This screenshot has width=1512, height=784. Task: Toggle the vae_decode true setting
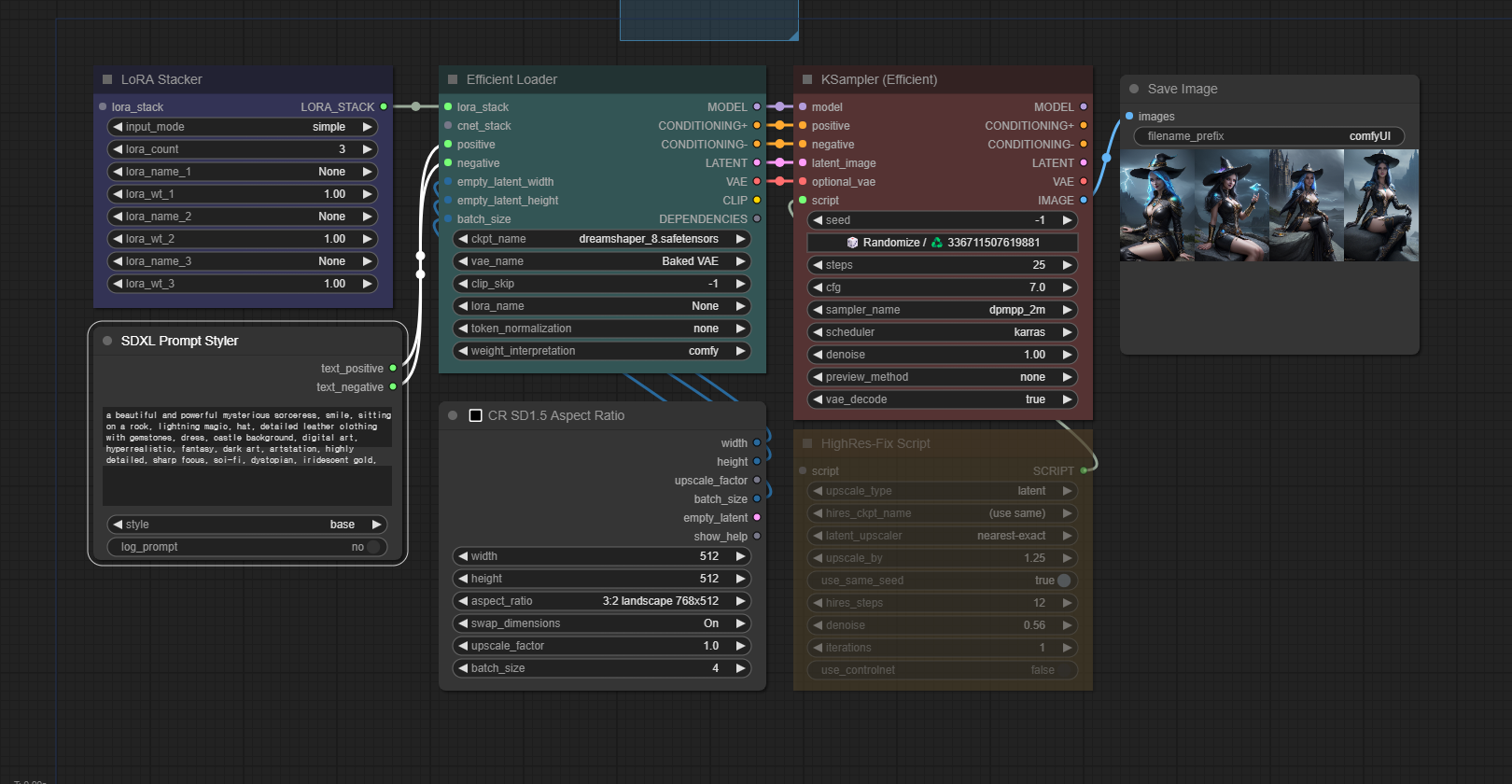coord(943,399)
